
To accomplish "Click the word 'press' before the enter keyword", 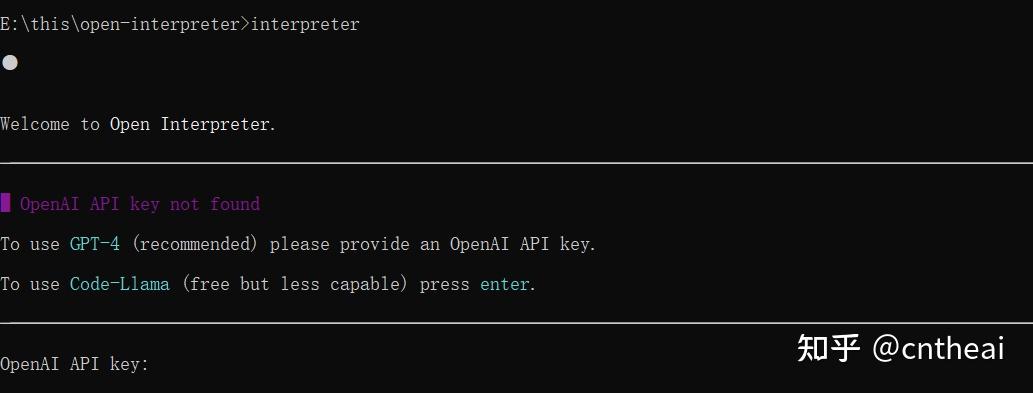I will click(x=445, y=285).
